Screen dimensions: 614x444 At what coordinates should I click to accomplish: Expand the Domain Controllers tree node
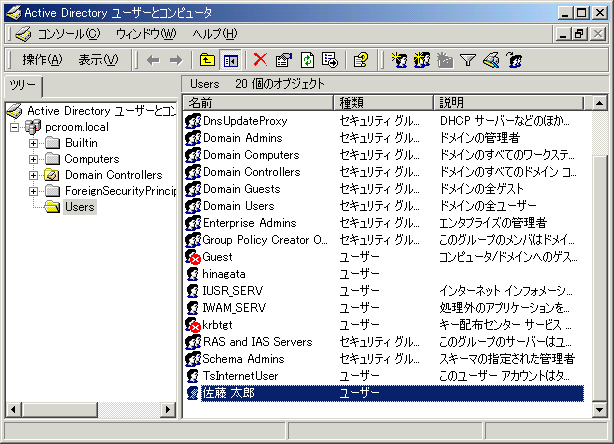(x=33, y=175)
